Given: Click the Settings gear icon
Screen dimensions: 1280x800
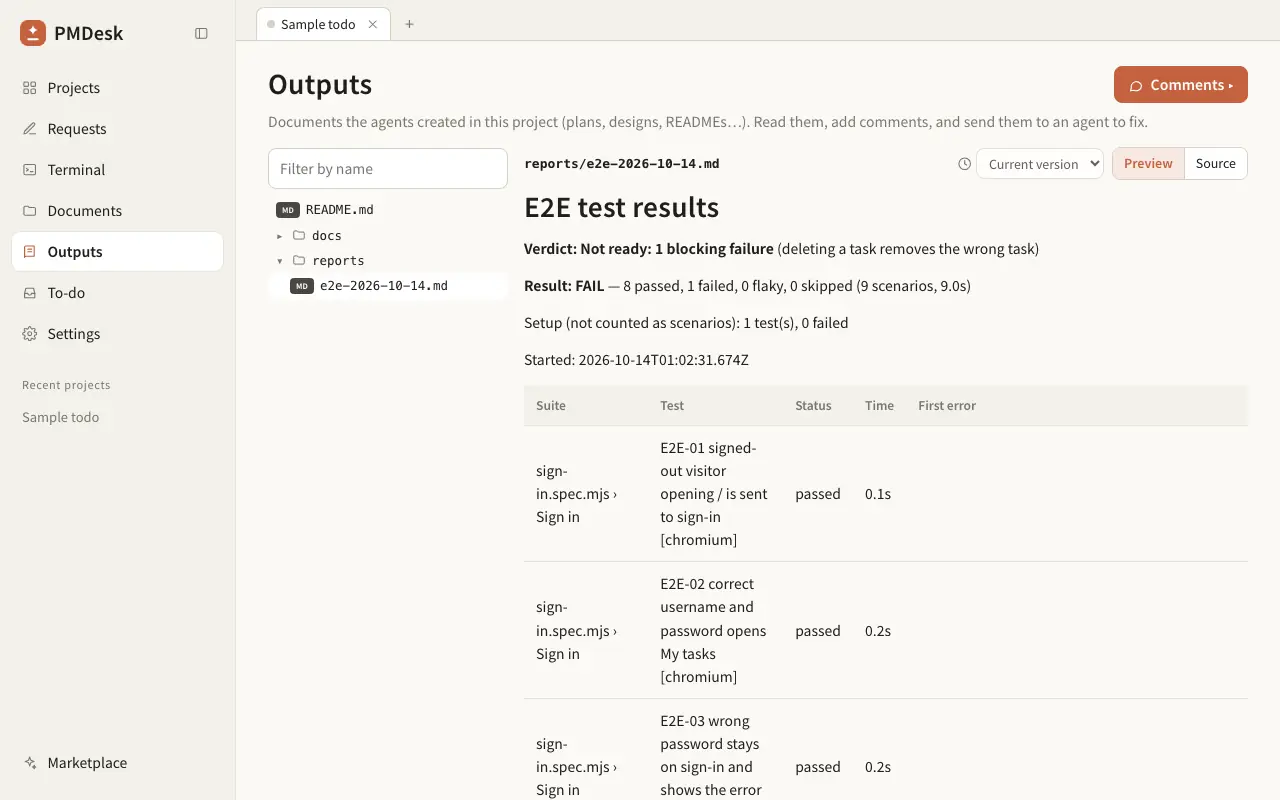Looking at the screenshot, I should pyautogui.click(x=30, y=334).
